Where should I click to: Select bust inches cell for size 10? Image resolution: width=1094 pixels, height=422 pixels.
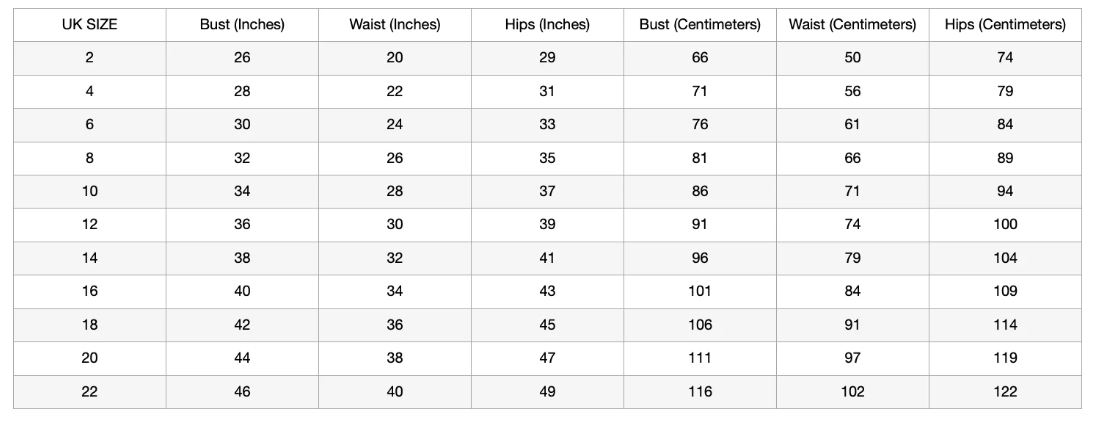pyautogui.click(x=242, y=191)
